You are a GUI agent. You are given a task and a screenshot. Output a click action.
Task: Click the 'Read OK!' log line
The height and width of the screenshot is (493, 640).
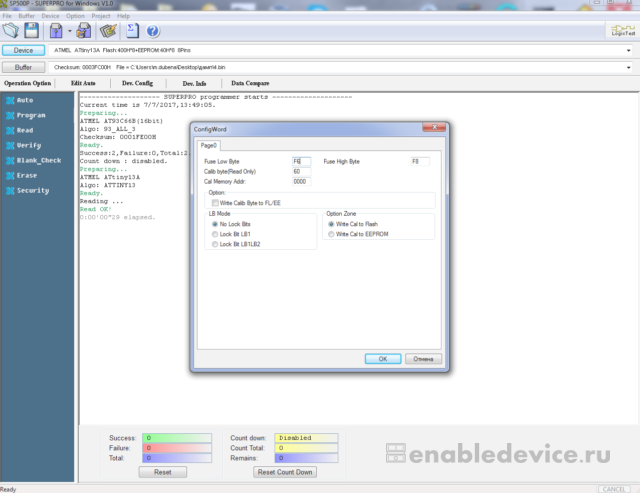point(96,209)
